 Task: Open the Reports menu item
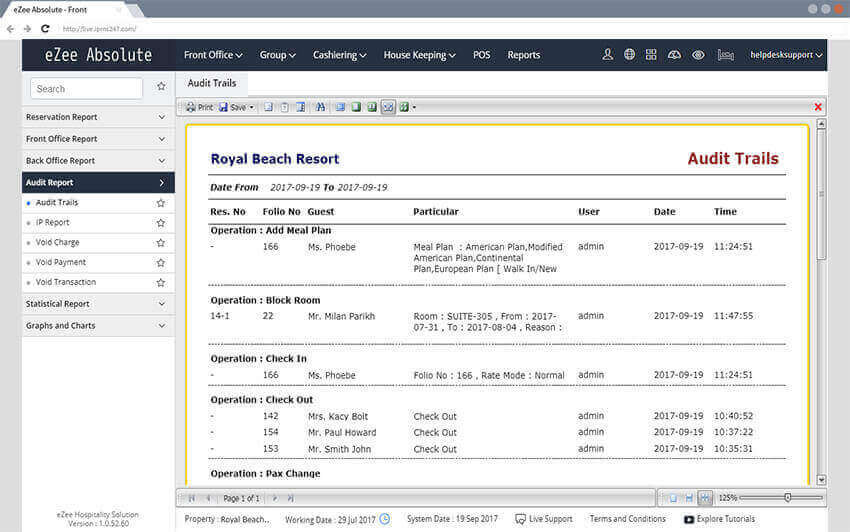[x=524, y=55]
